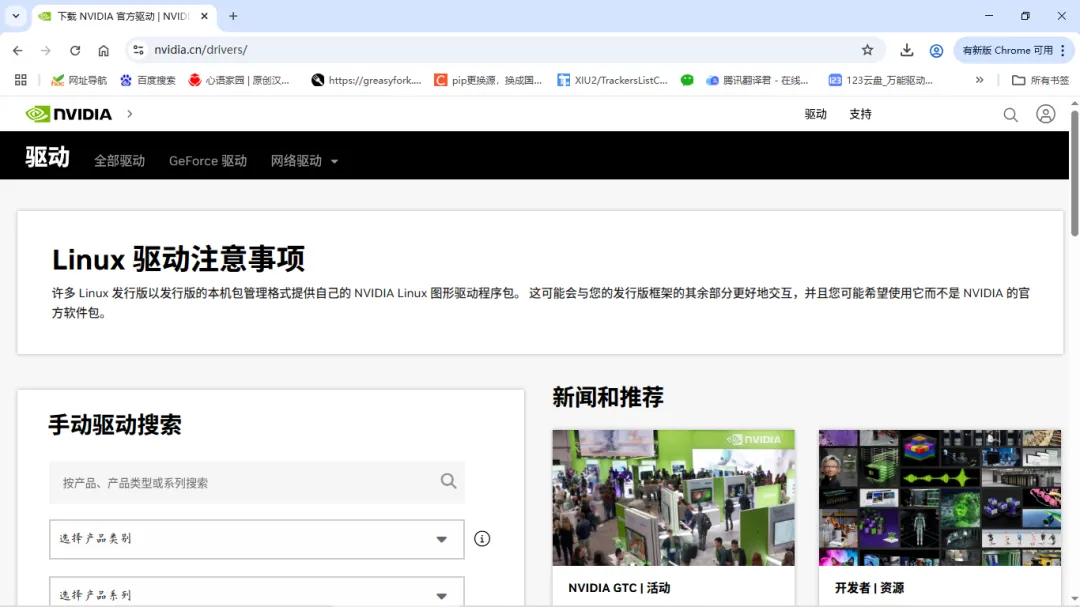This screenshot has width=1080, height=607.
Task: Open the NVIDIA GTC | 活动 card title
Action: (619, 588)
